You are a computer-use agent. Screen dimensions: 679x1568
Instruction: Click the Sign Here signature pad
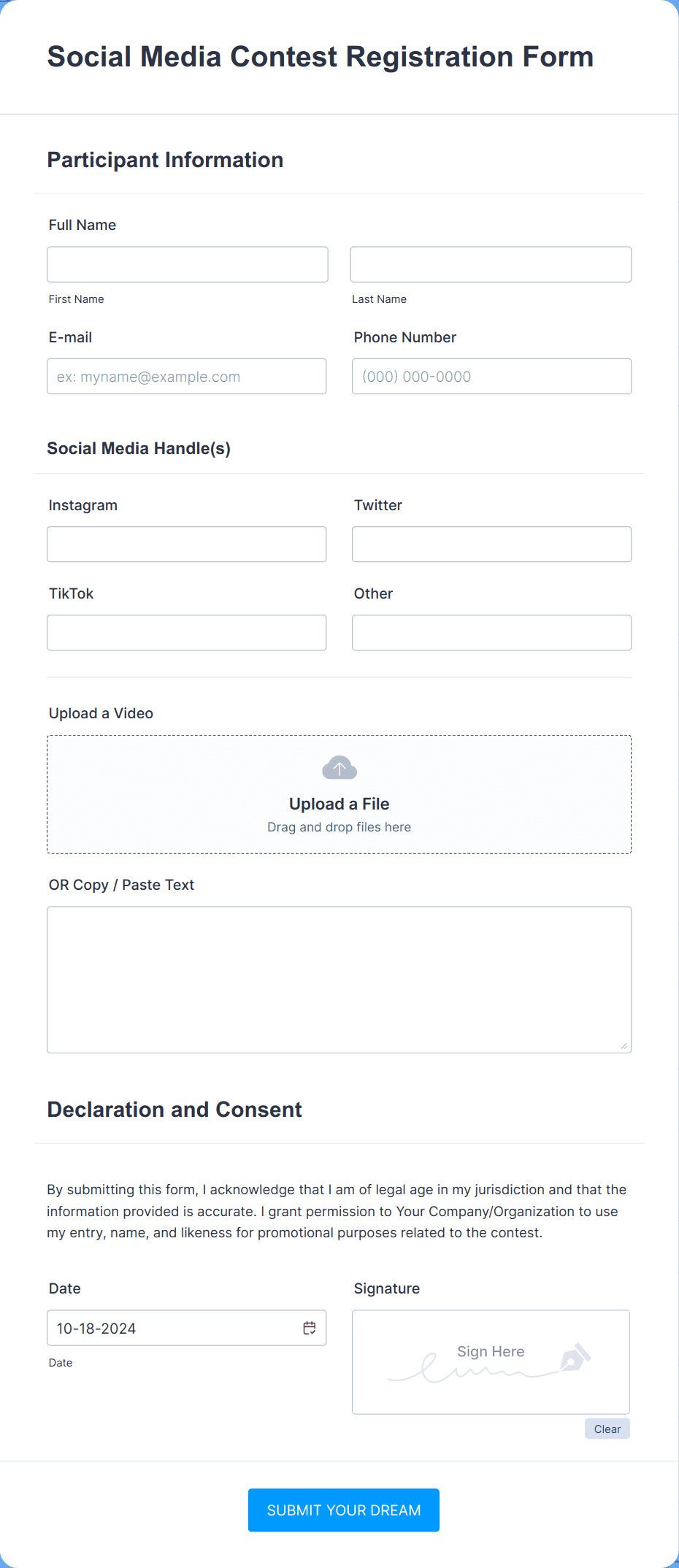(491, 1361)
